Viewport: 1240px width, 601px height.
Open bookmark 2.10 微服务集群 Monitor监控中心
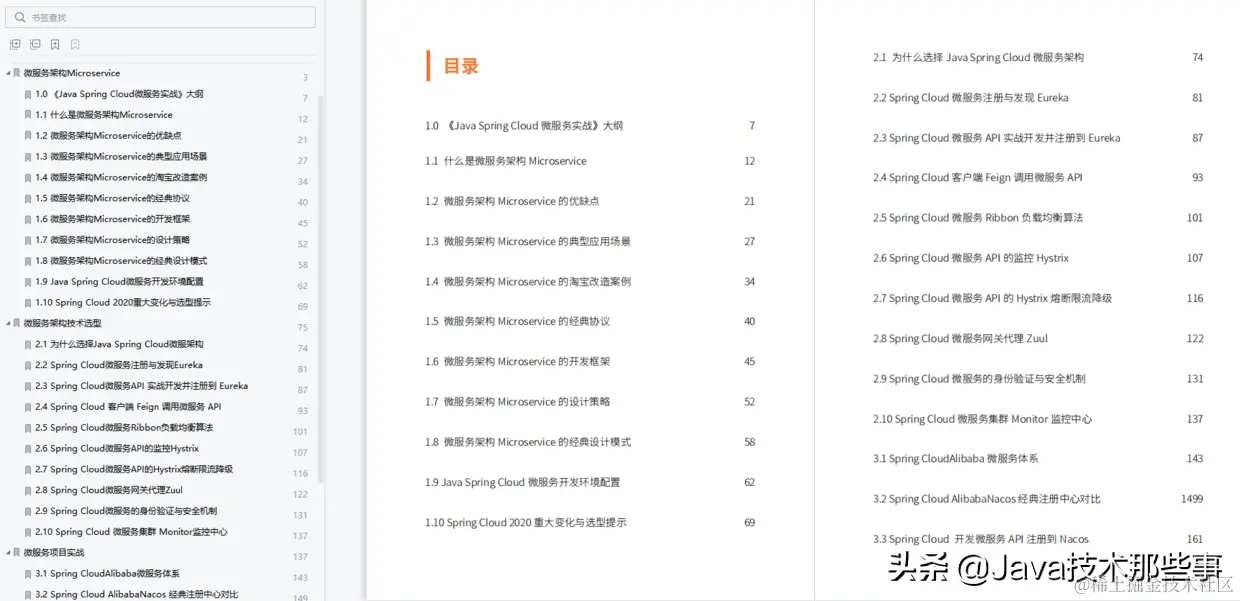[131, 532]
